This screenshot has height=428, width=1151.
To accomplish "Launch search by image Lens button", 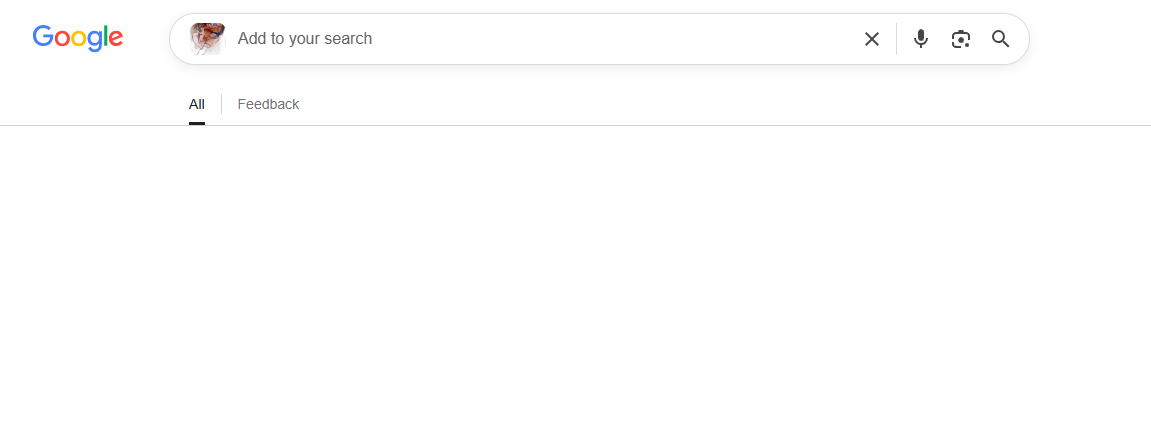I will tap(961, 39).
